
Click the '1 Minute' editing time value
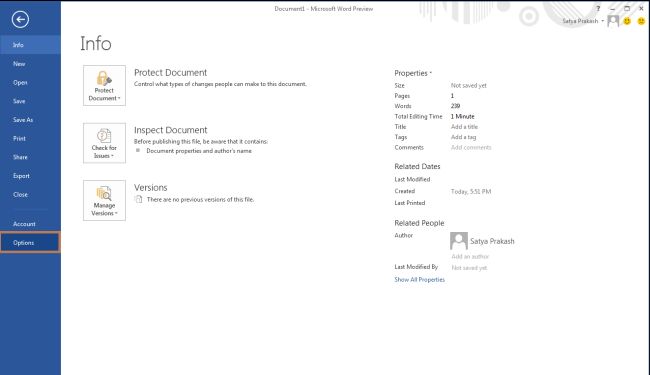[463, 116]
